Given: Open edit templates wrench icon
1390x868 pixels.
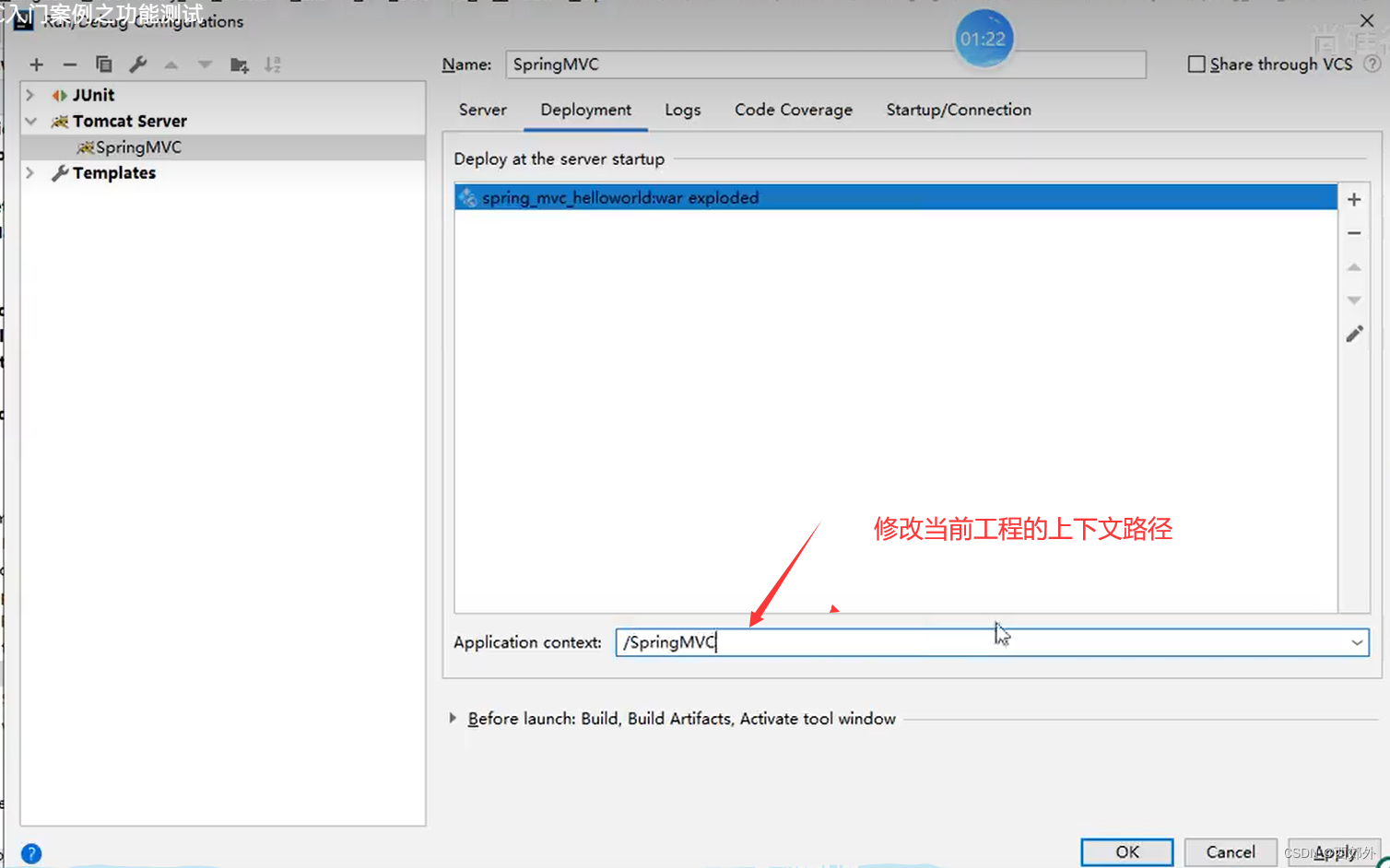Looking at the screenshot, I should click(138, 65).
